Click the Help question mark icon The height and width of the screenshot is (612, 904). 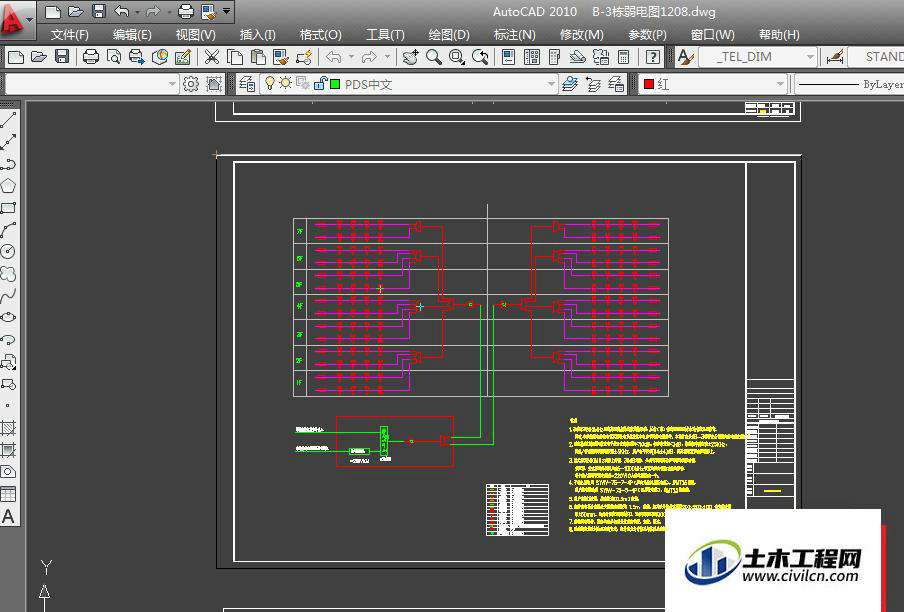[x=653, y=56]
